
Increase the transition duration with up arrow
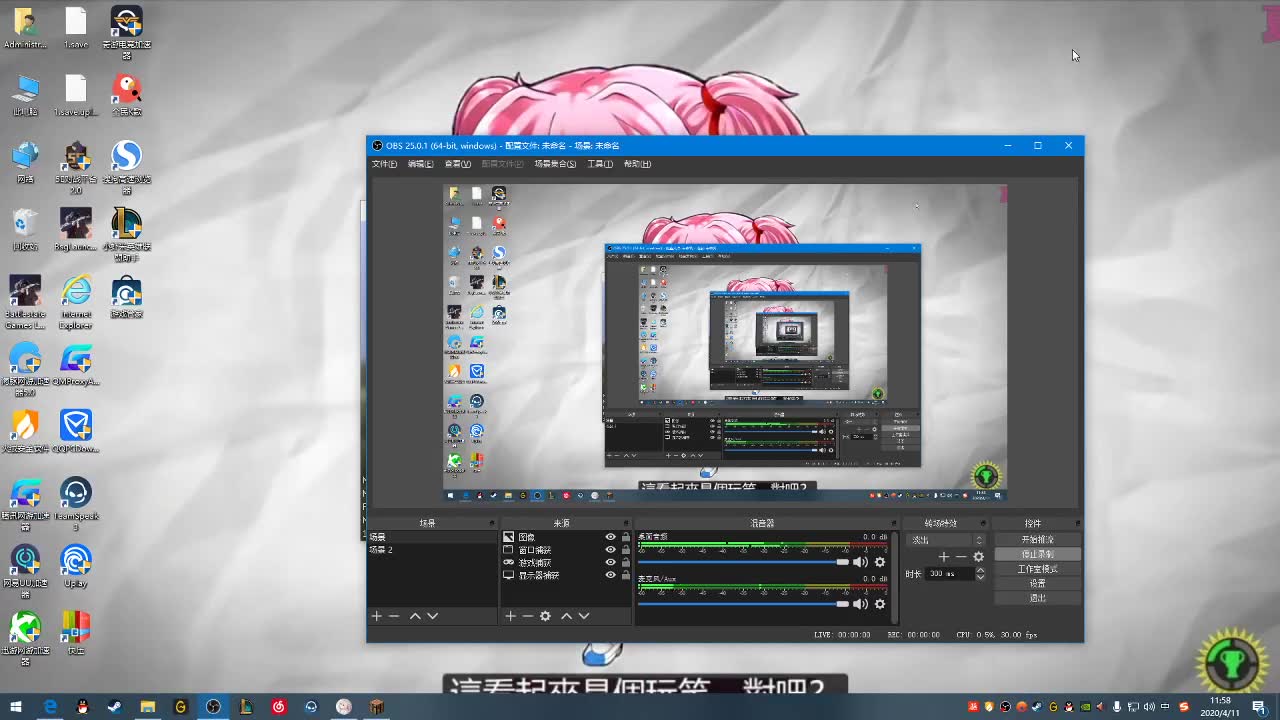(980, 570)
